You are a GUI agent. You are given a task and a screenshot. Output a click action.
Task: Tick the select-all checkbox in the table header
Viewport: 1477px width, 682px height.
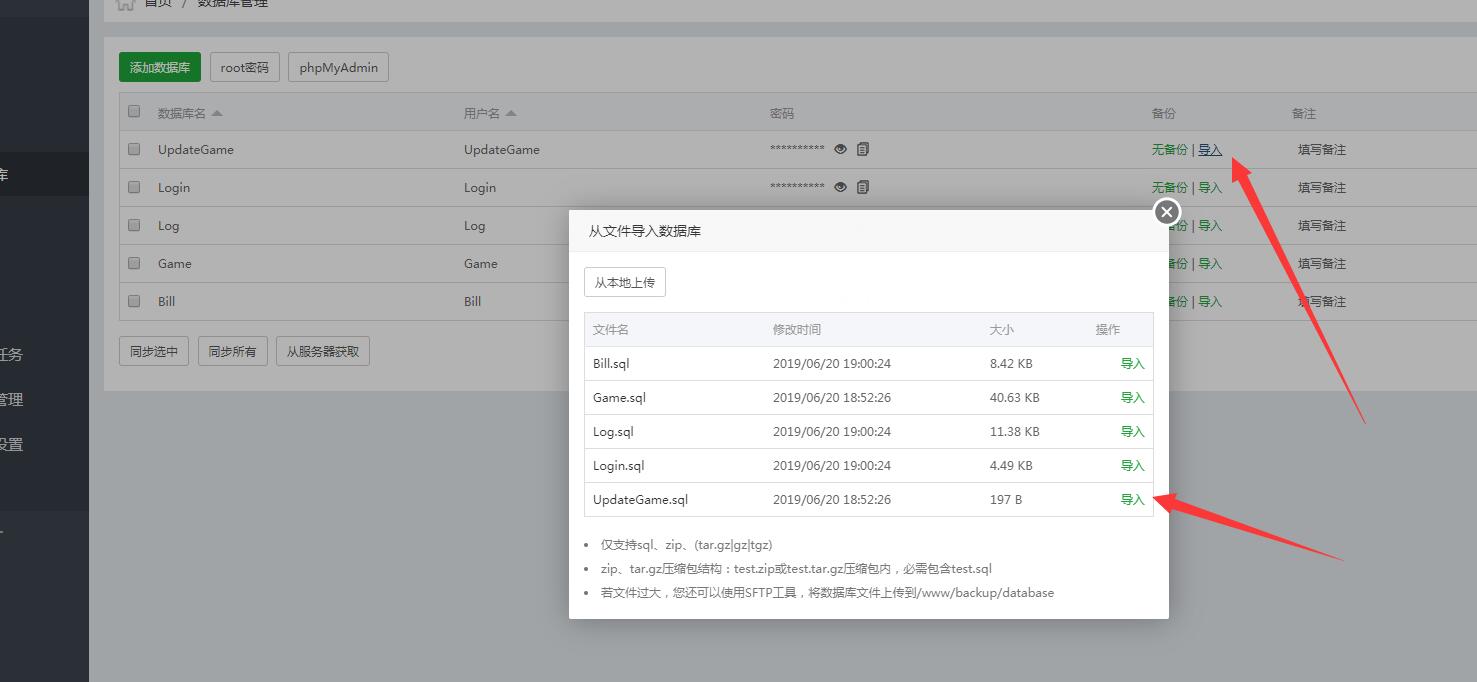click(134, 112)
